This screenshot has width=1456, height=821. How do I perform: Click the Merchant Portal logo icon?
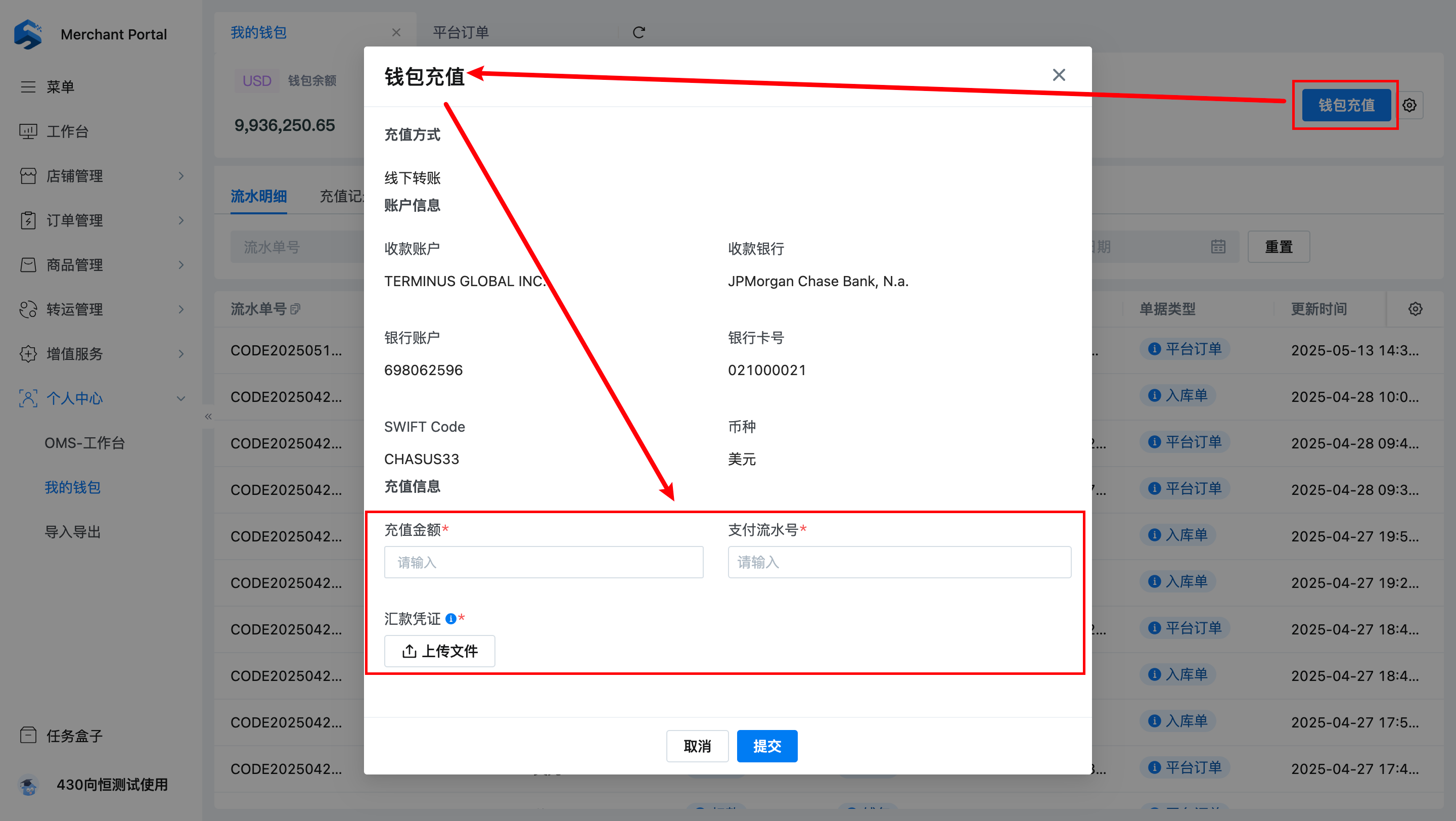[x=28, y=34]
